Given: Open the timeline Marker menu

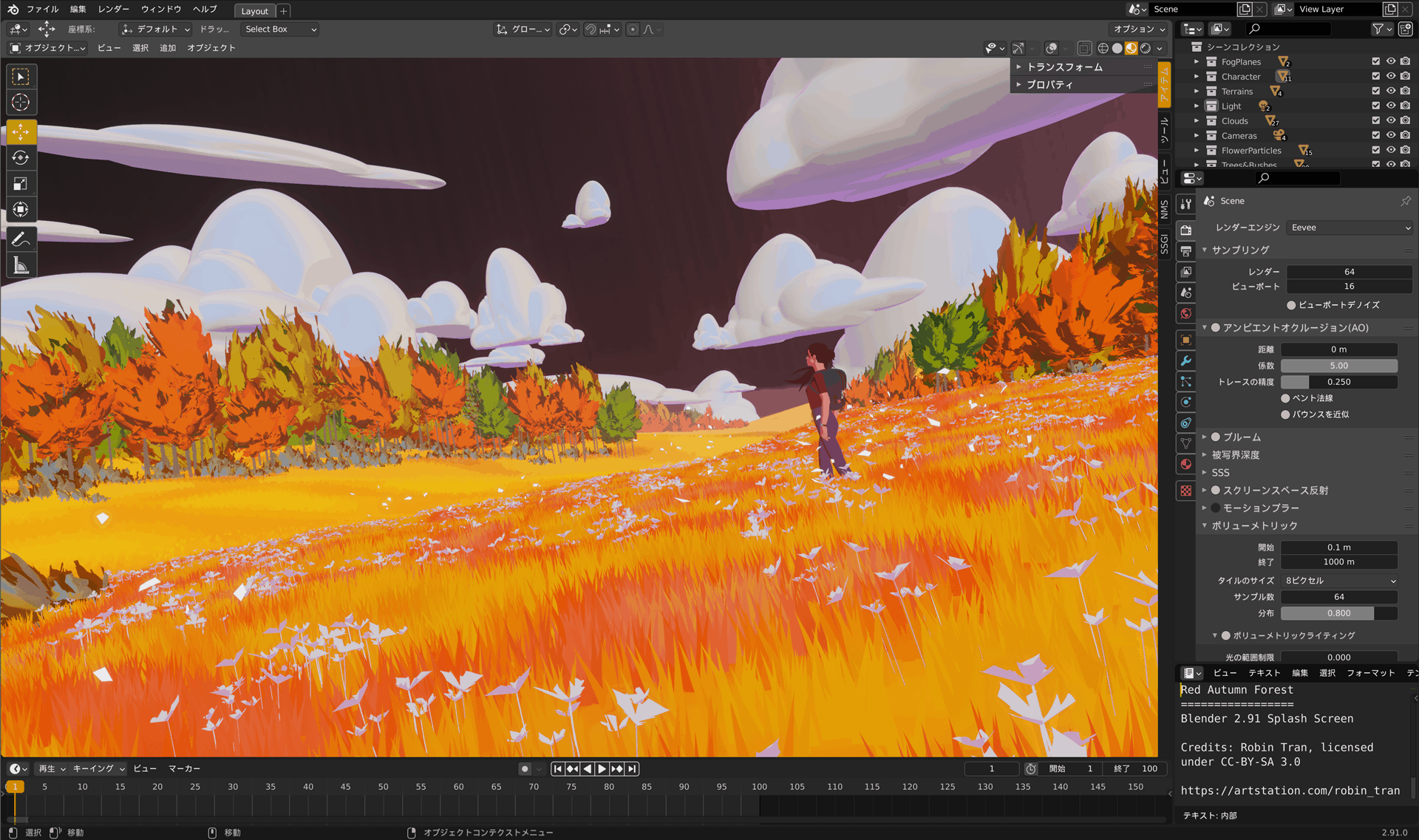Looking at the screenshot, I should (x=185, y=769).
